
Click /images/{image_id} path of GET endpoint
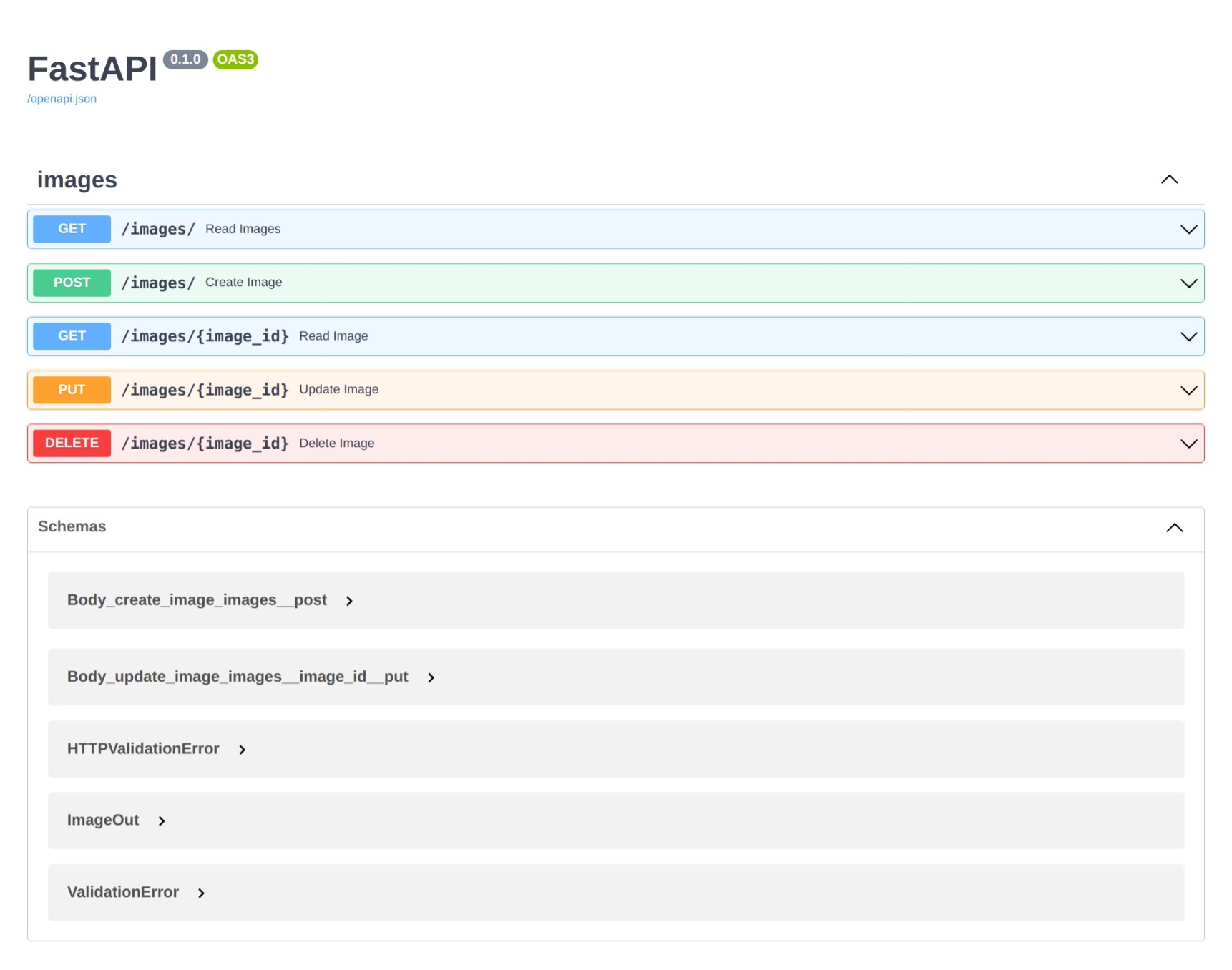[205, 336]
